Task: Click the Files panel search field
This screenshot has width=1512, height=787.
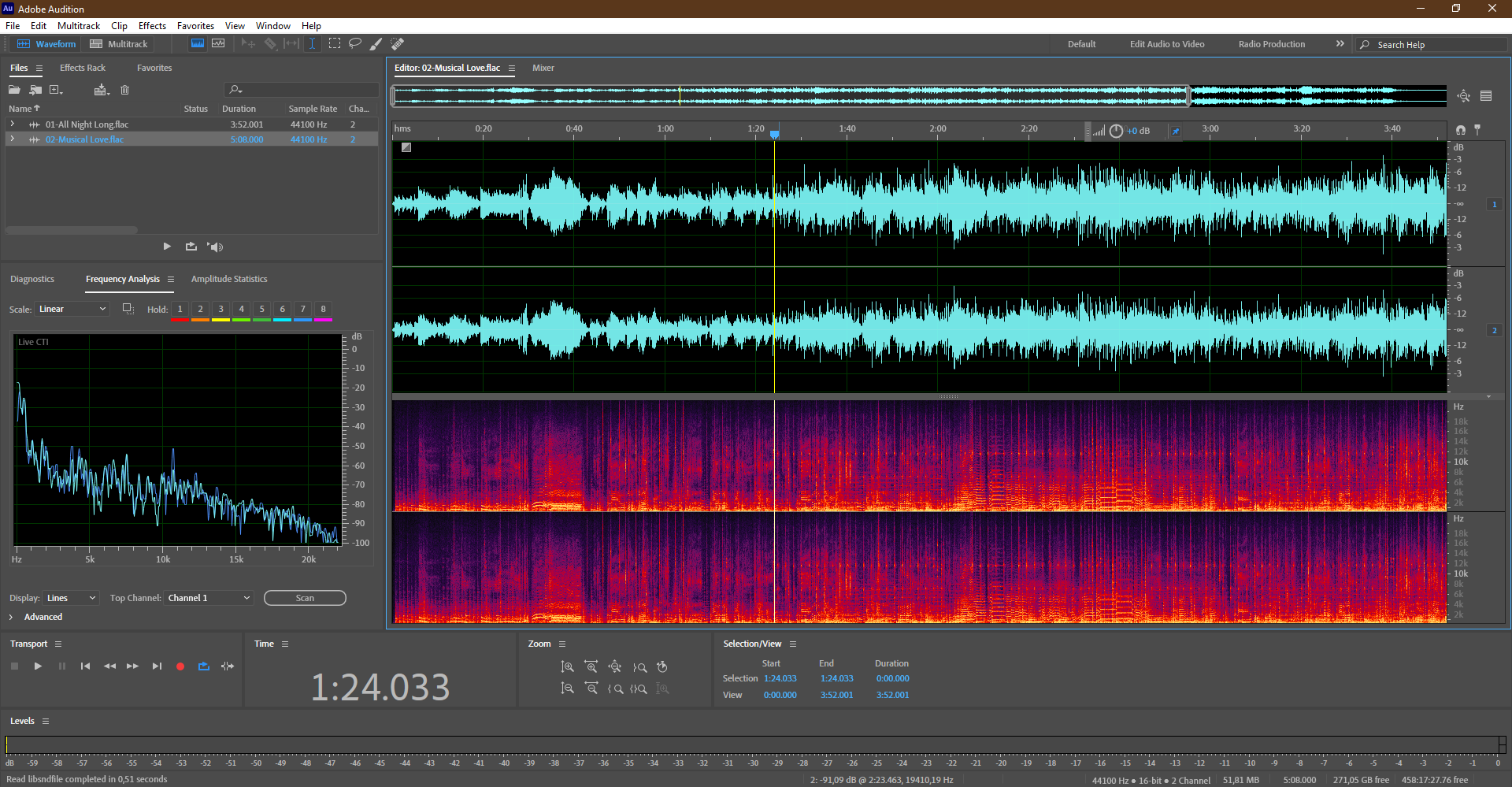Action: [x=302, y=90]
